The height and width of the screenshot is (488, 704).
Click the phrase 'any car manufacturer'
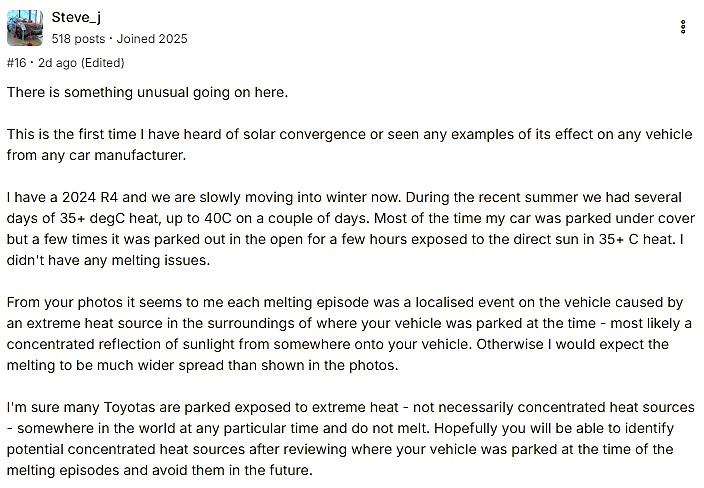click(x=104, y=156)
